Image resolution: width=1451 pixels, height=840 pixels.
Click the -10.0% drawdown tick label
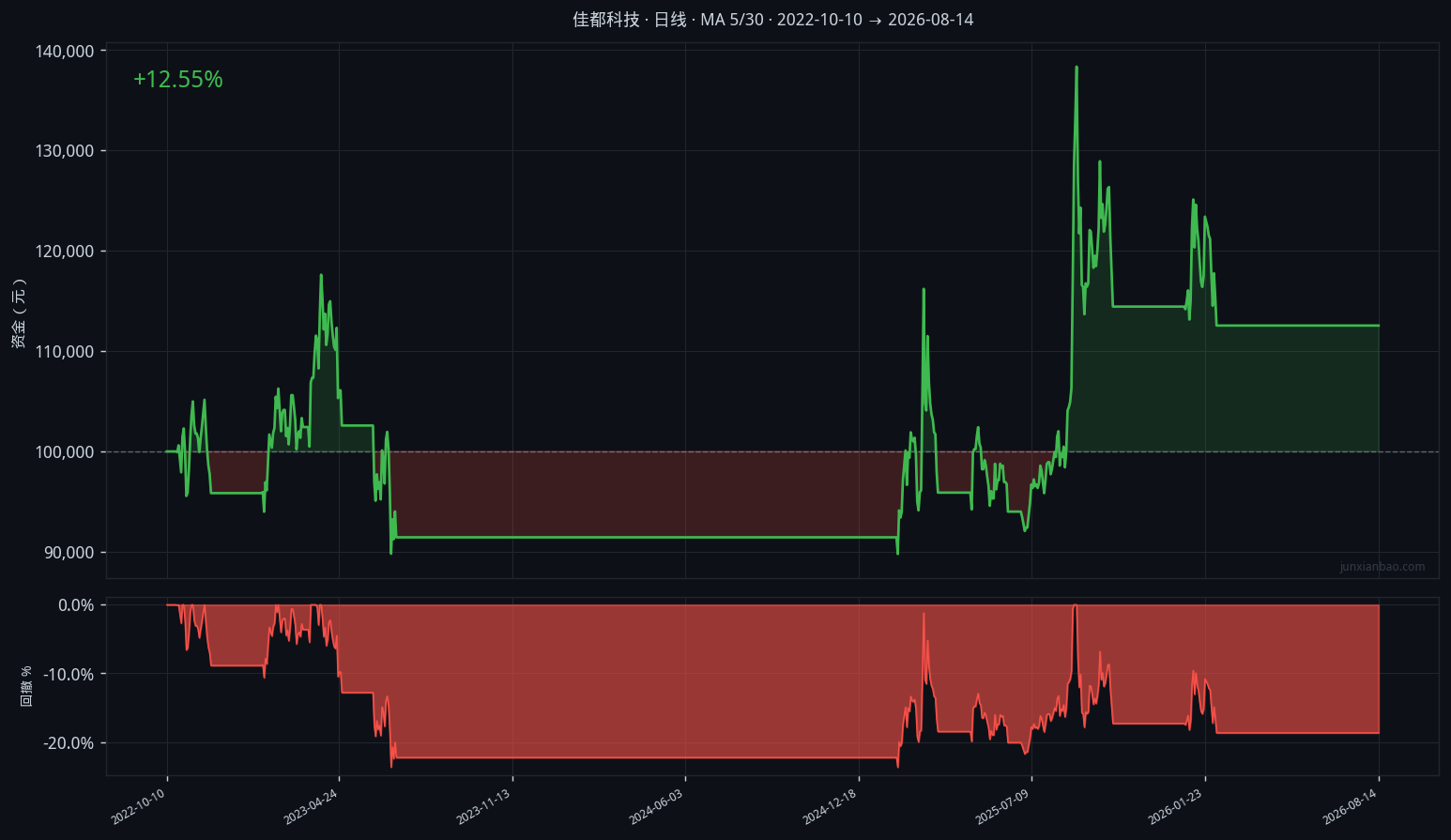point(69,675)
